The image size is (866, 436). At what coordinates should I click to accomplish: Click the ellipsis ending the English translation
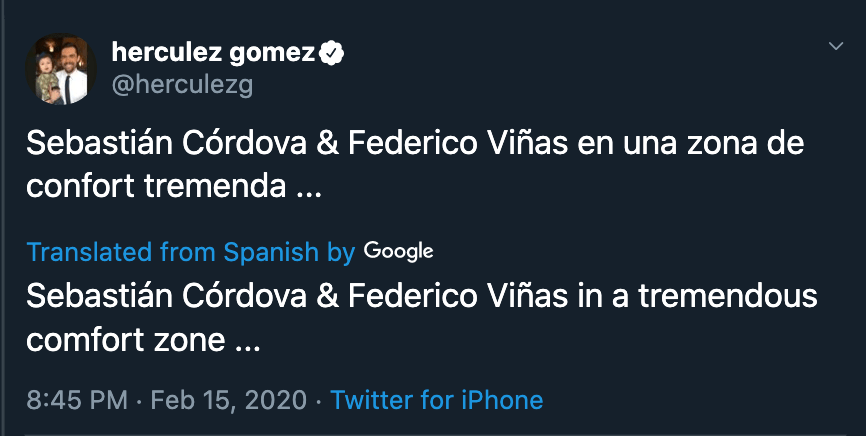tap(246, 341)
